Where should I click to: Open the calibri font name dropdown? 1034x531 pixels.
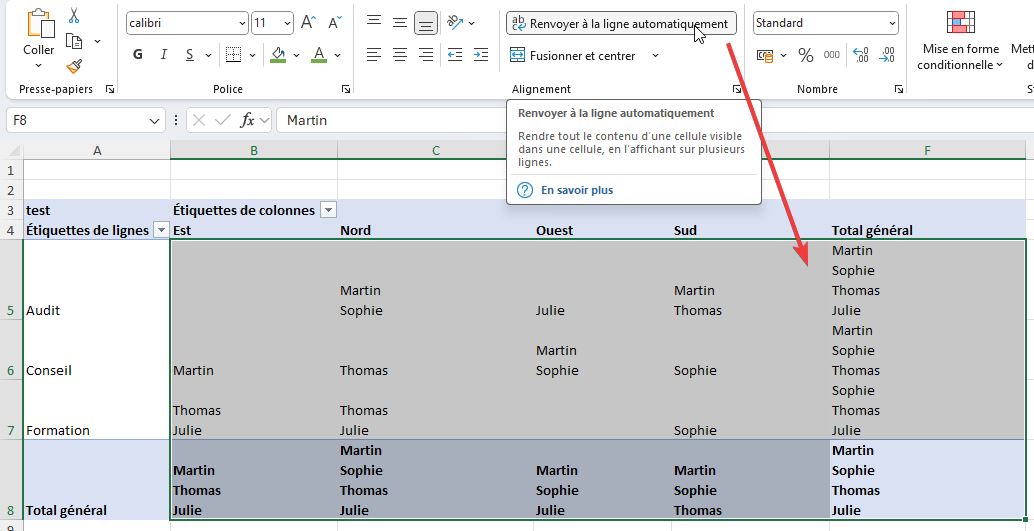tap(242, 23)
